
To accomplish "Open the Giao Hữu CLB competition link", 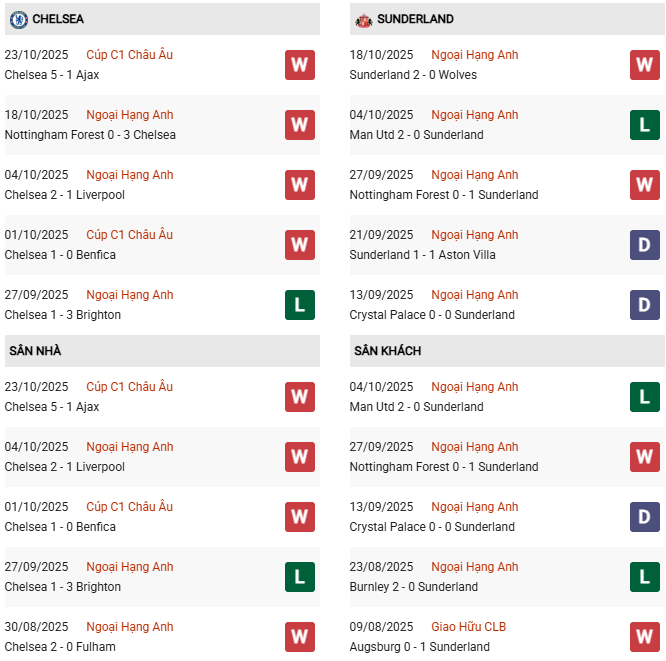I will point(468,627).
